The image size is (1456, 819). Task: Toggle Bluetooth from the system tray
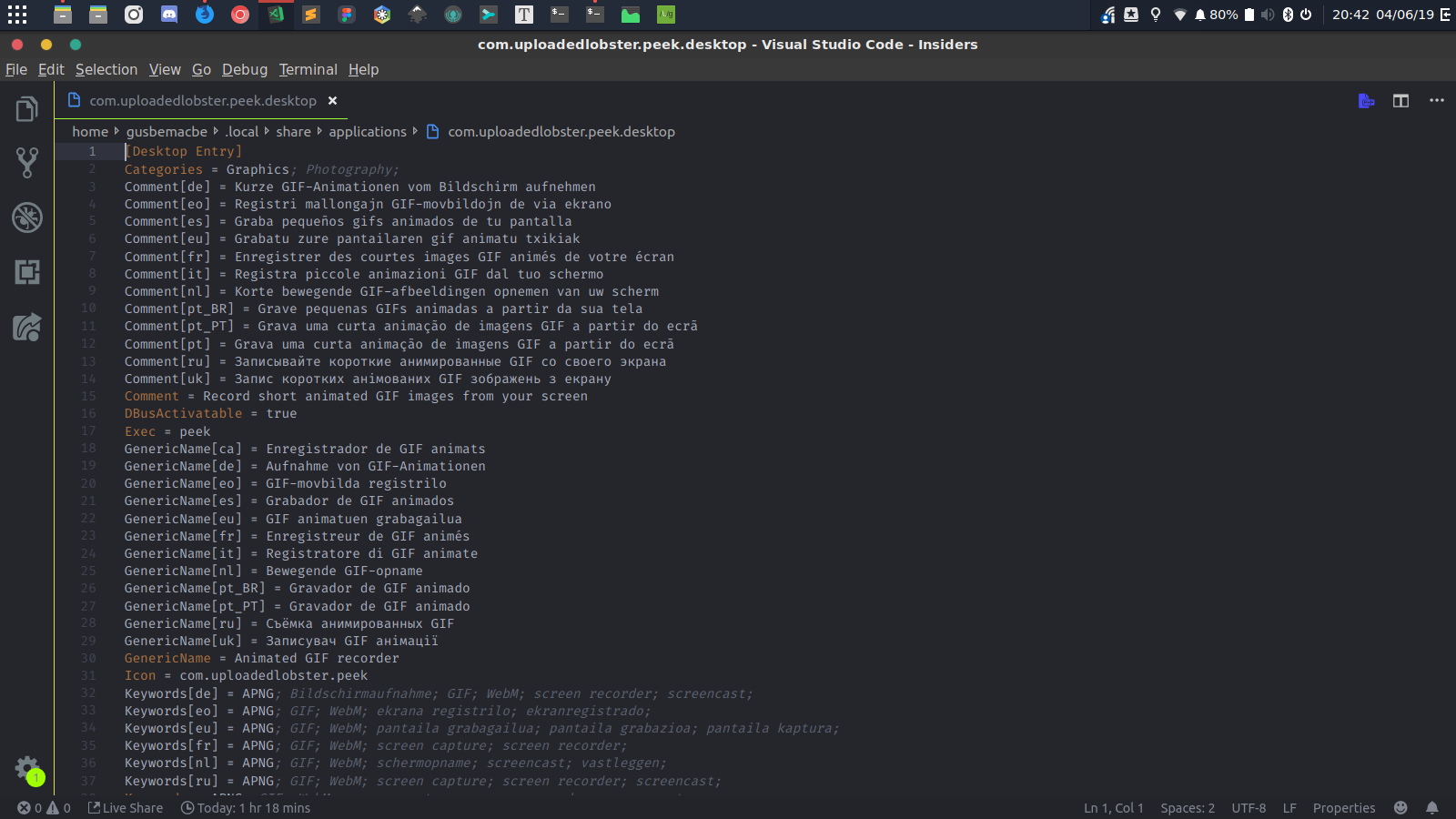(x=1288, y=15)
